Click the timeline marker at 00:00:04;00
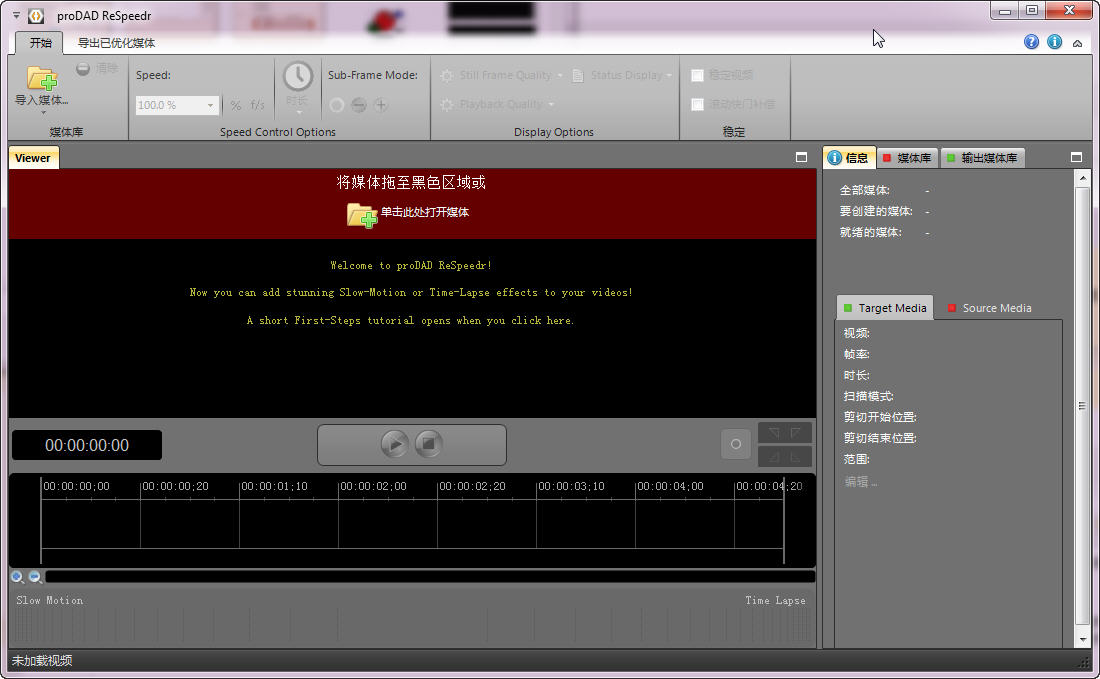This screenshot has width=1100, height=679. pos(670,487)
